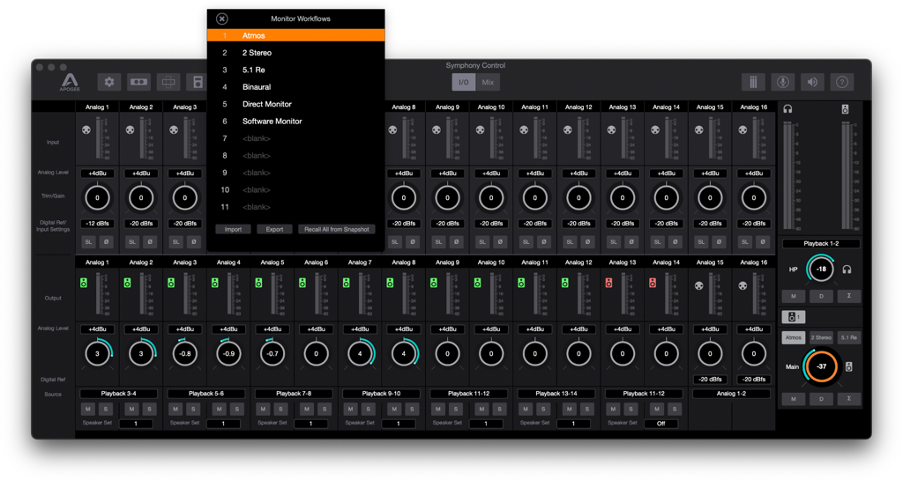Click the speaker icon above the right-side meters

(x=845, y=109)
